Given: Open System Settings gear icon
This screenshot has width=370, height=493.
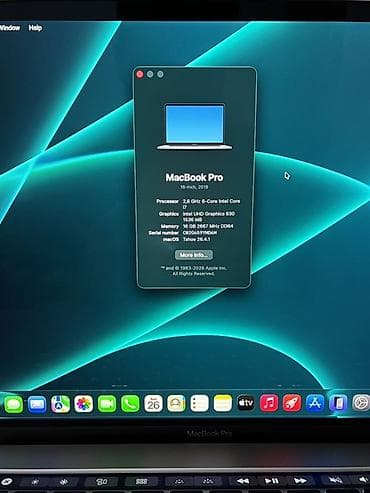Looking at the screenshot, I should click(x=361, y=404).
